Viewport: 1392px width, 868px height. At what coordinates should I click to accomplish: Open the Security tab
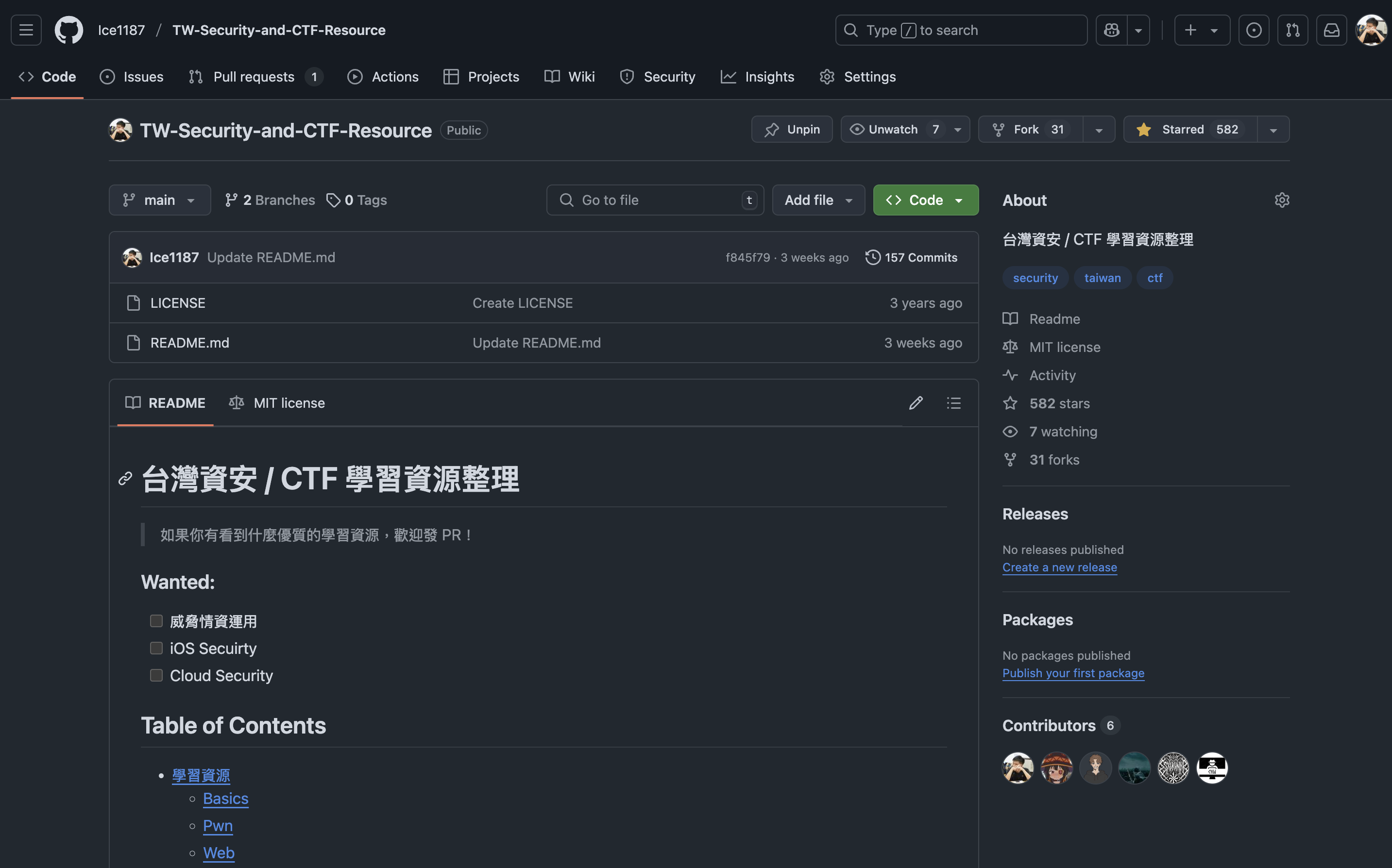(x=658, y=76)
